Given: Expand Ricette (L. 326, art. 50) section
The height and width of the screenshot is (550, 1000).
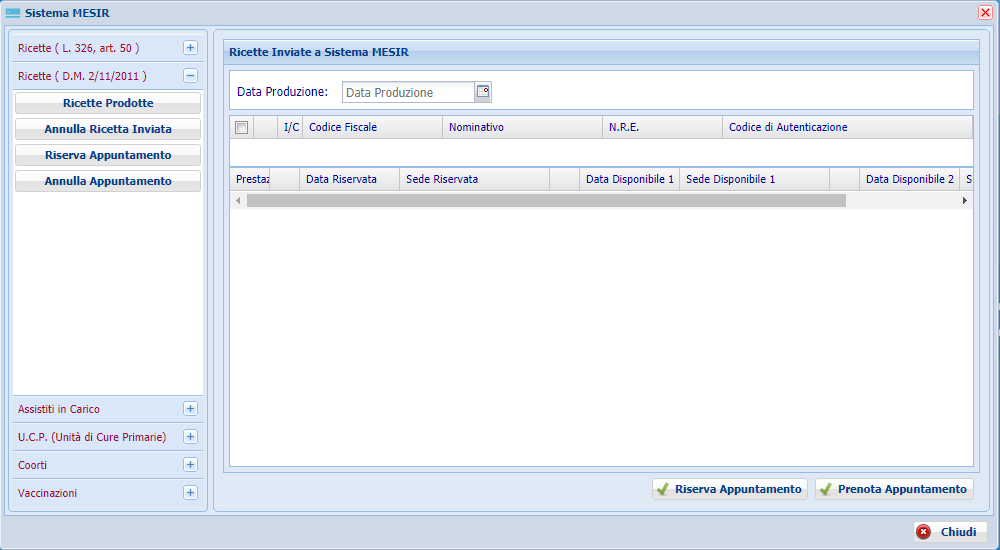Looking at the screenshot, I should click(x=190, y=48).
